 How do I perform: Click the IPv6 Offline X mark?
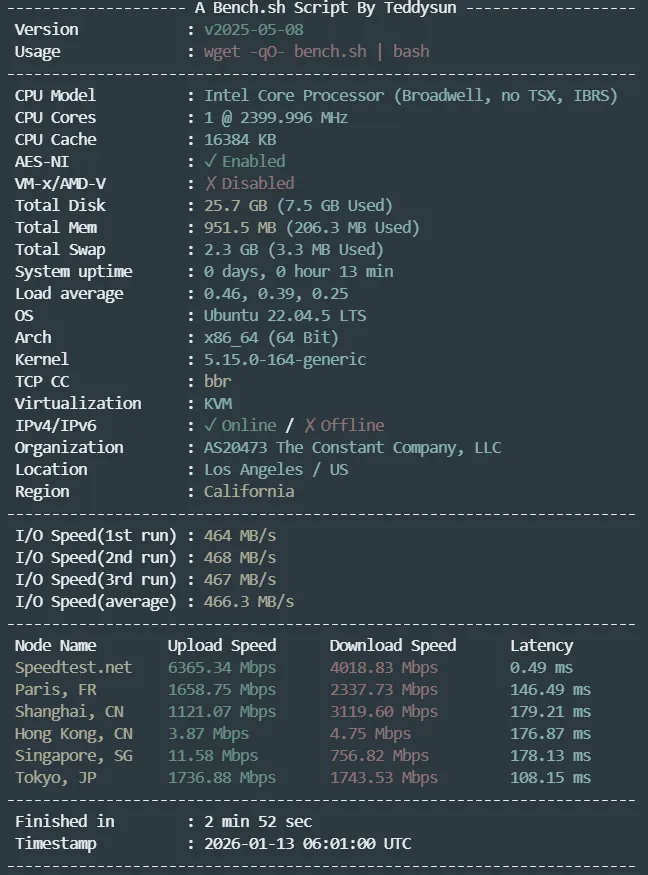pyautogui.click(x=310, y=425)
